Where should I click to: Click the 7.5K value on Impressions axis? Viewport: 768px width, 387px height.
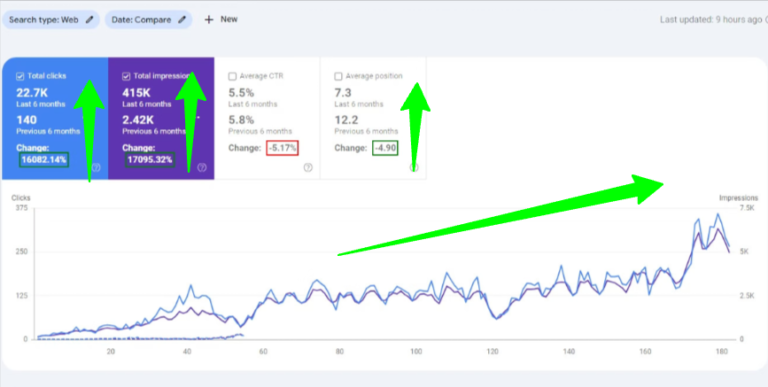[x=746, y=208]
